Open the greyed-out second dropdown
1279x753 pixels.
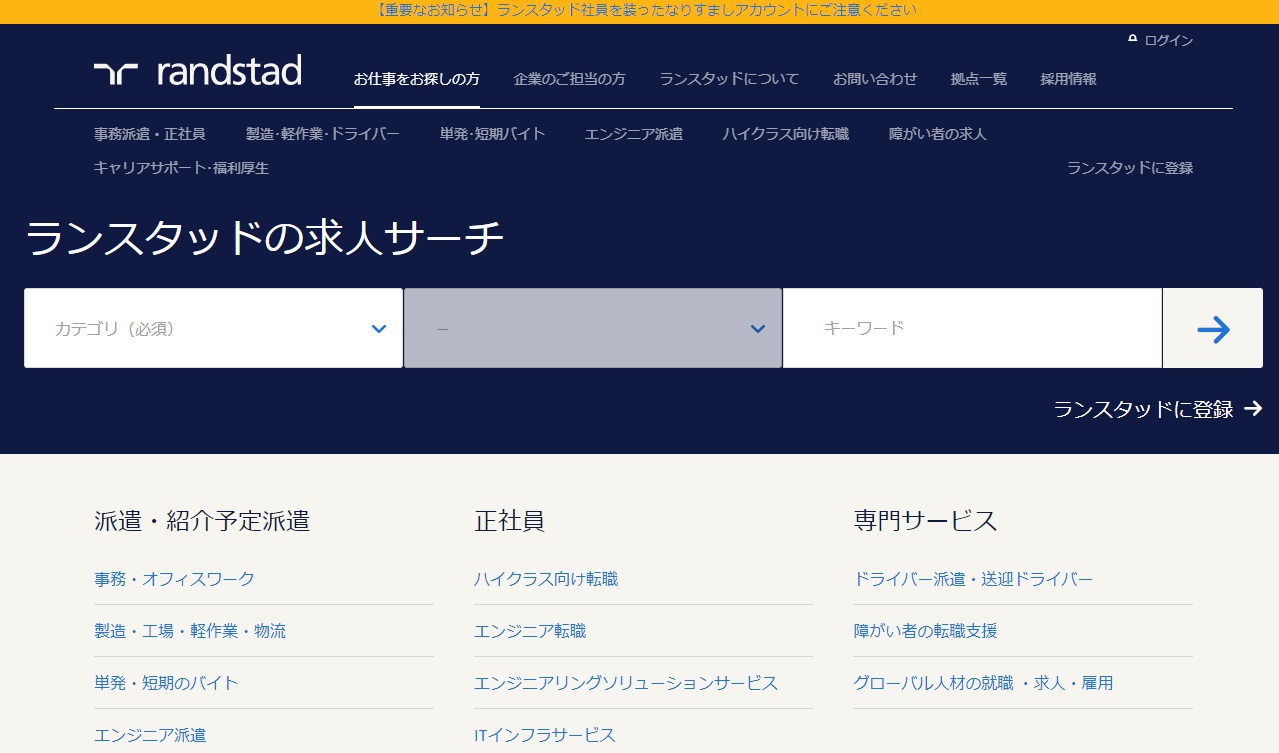[x=593, y=328]
